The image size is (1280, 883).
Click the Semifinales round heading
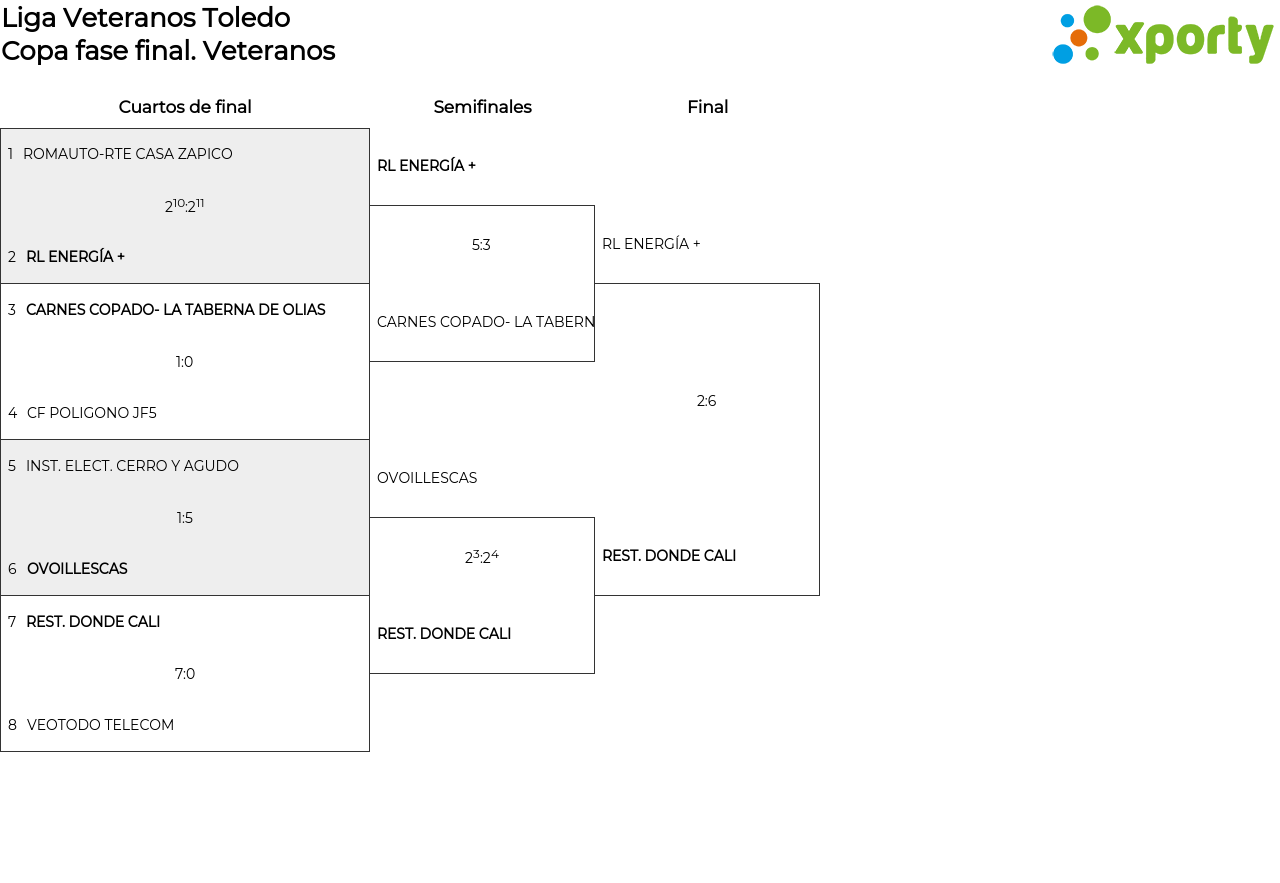pos(482,107)
